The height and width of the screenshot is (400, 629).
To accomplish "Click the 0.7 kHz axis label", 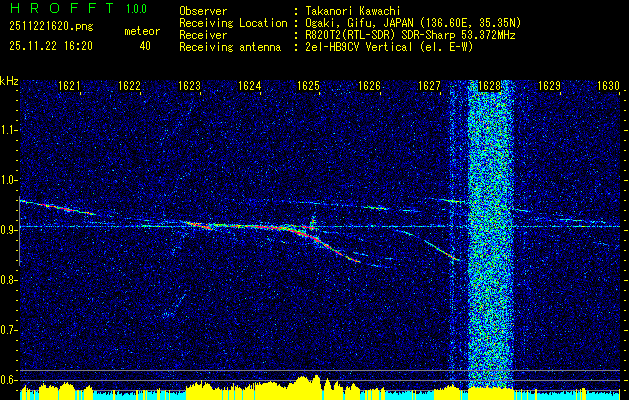I will click(x=8, y=330).
